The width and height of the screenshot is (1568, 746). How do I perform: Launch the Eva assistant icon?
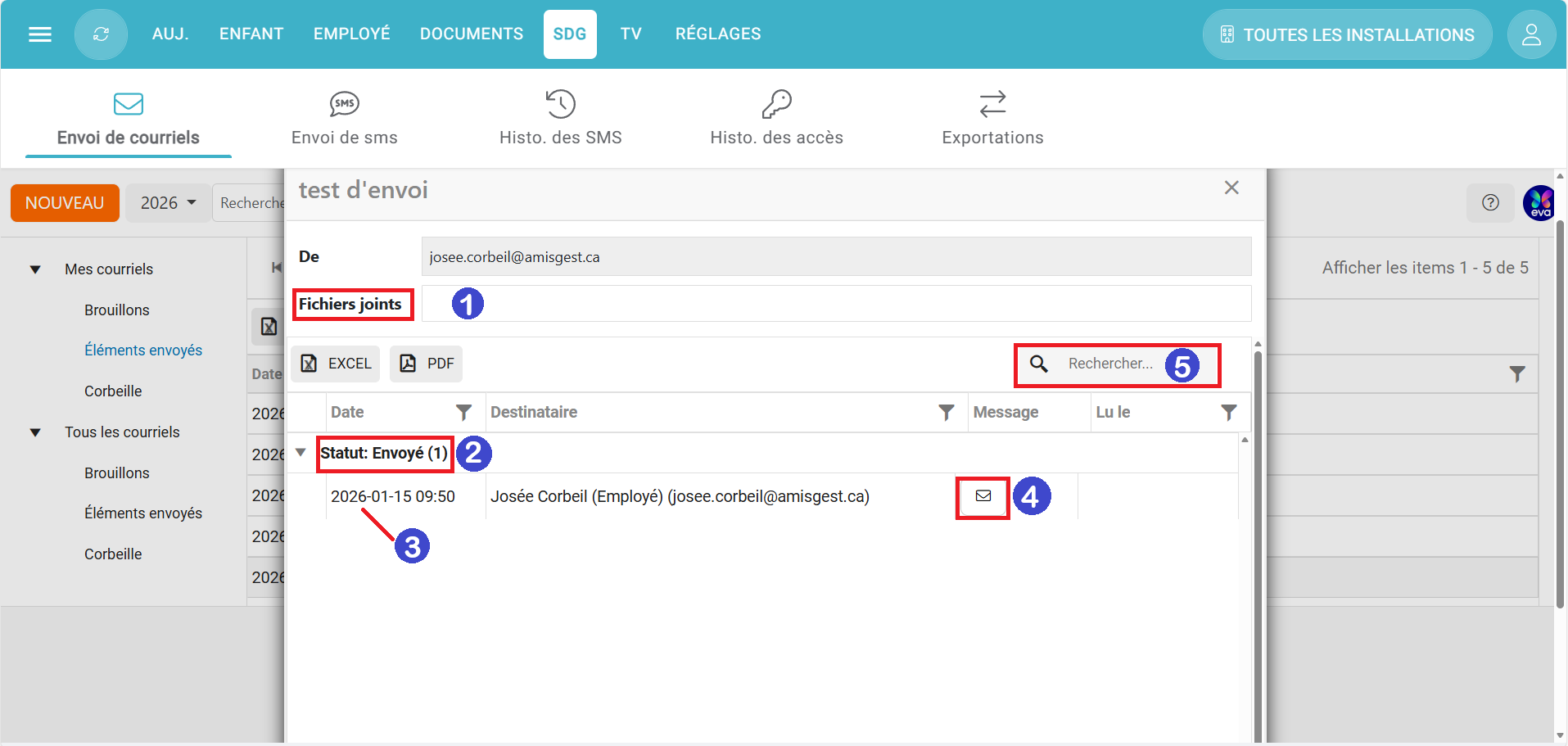point(1539,203)
